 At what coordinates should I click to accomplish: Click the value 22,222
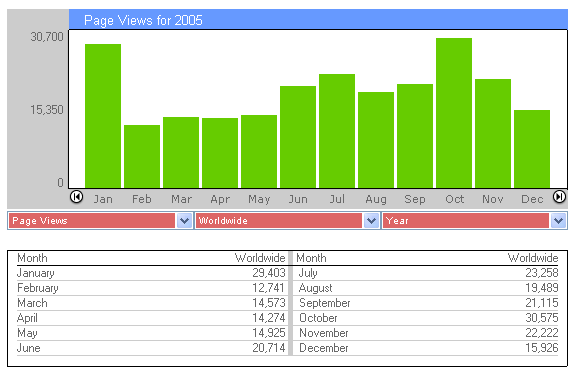[x=542, y=333]
